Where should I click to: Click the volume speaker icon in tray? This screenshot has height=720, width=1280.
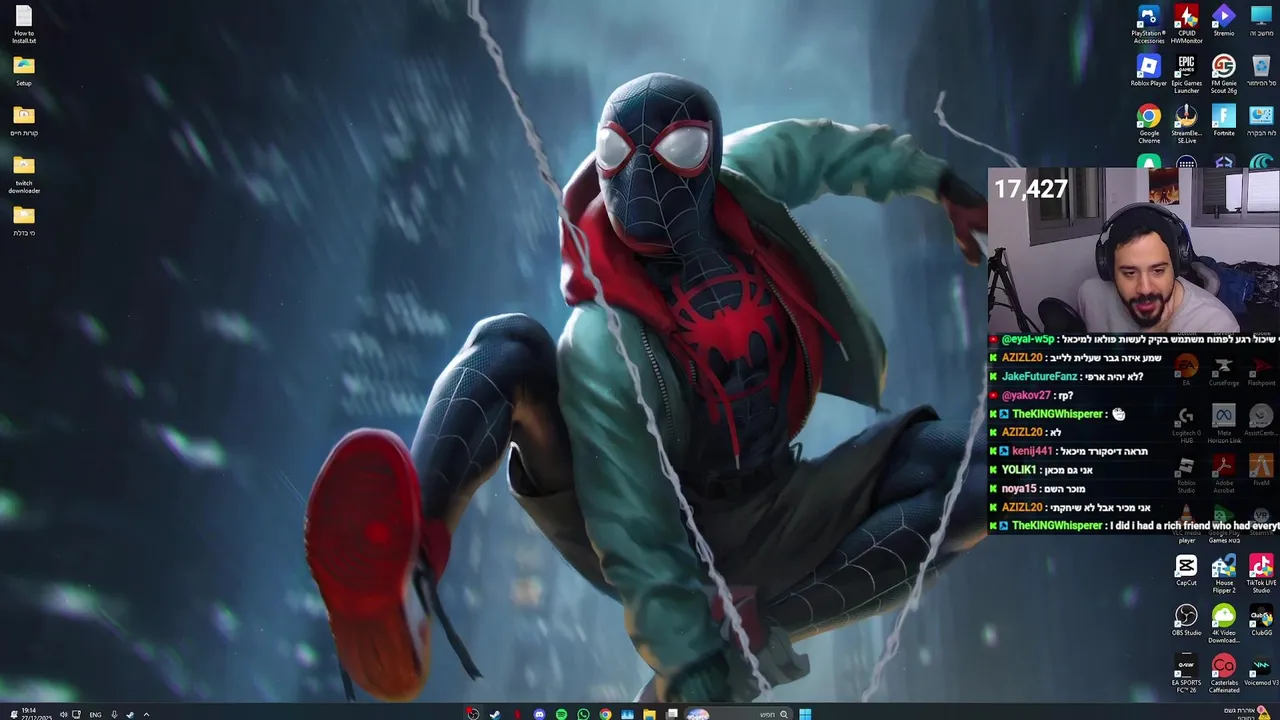pyautogui.click(x=63, y=714)
